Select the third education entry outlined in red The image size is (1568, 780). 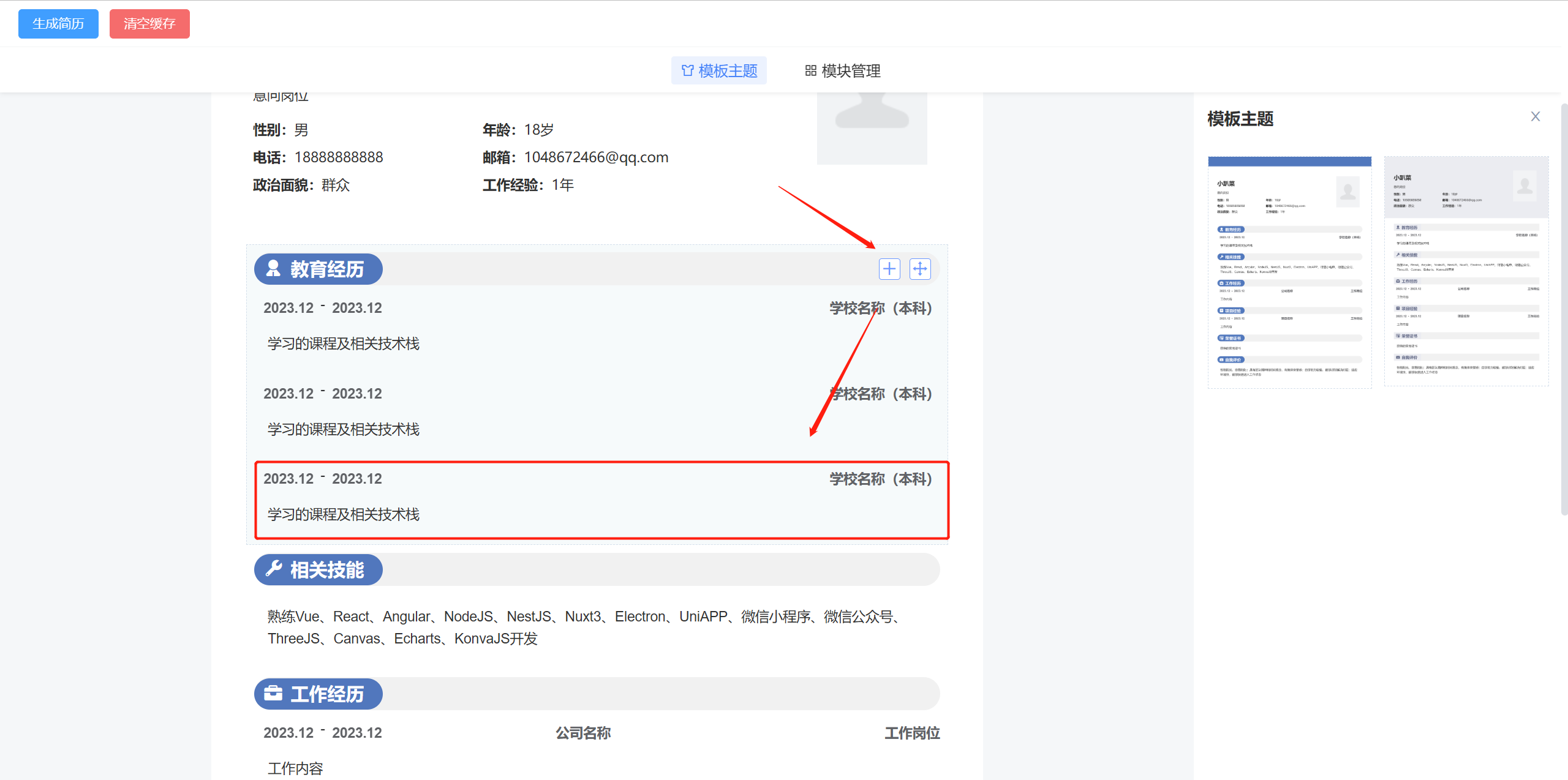point(601,500)
